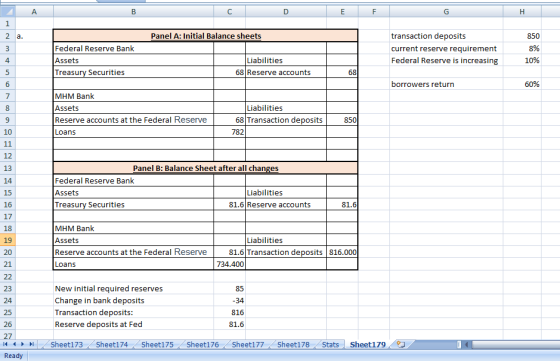Switch to Sheet176 tab

click(x=202, y=345)
